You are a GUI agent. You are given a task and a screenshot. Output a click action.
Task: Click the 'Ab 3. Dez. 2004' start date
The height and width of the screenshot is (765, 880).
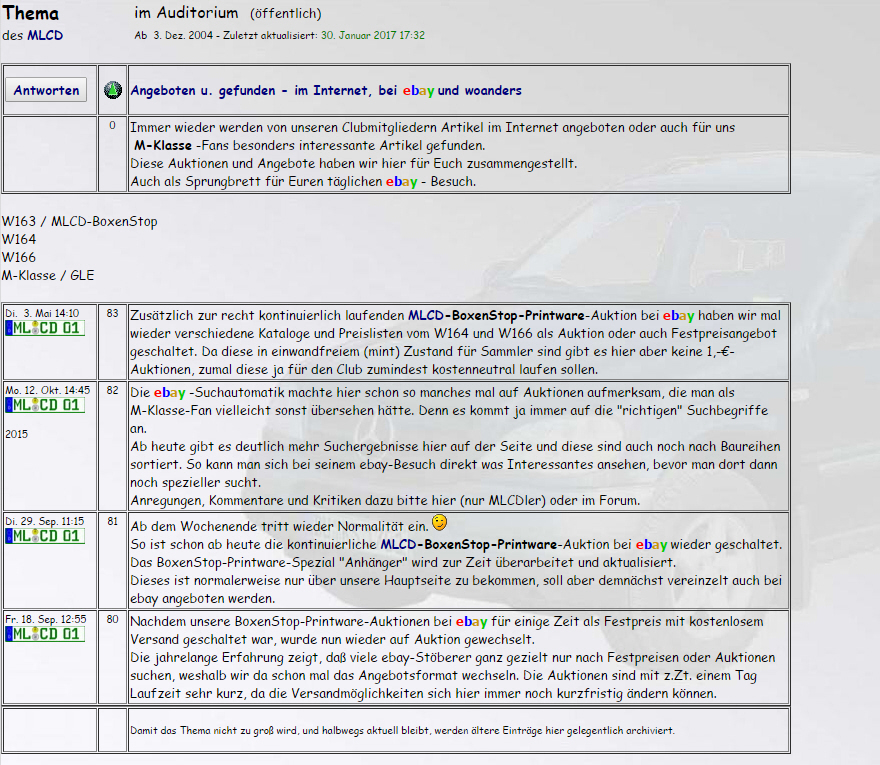tap(174, 35)
